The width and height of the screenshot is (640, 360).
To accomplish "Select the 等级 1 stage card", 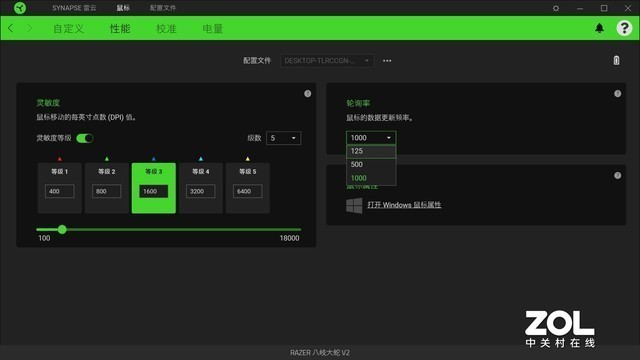I will tap(60, 188).
